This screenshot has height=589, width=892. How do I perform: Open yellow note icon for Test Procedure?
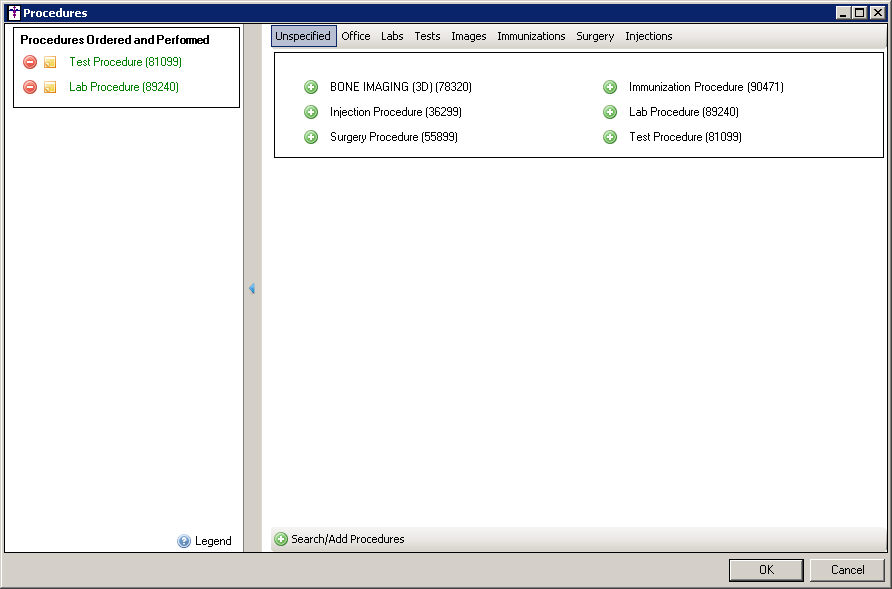click(50, 62)
